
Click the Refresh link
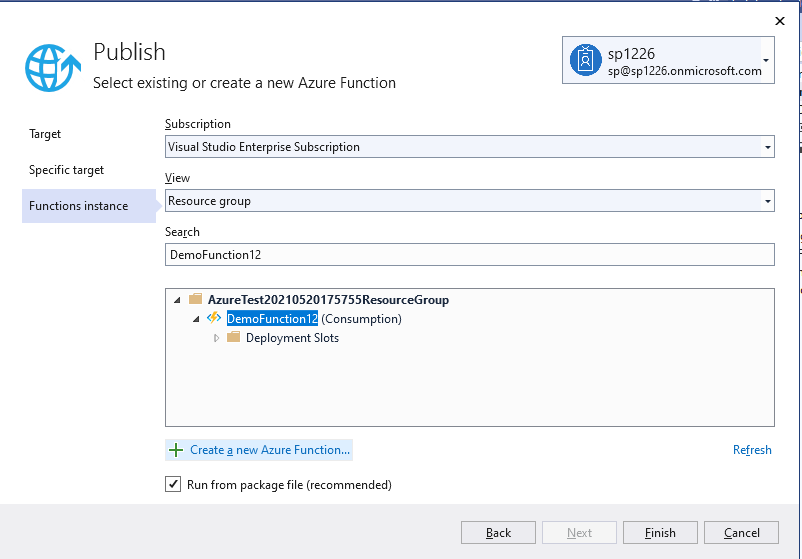point(752,450)
